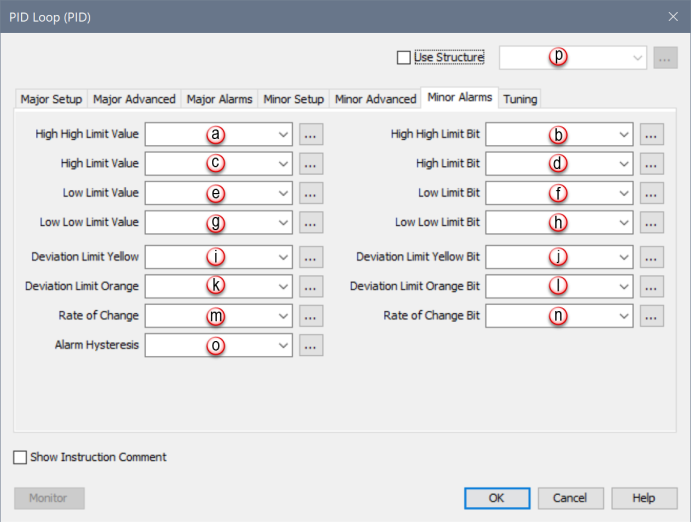This screenshot has width=691, height=522.
Task: Click ellipsis button beside Low Limit Value
Action: pos(311,193)
